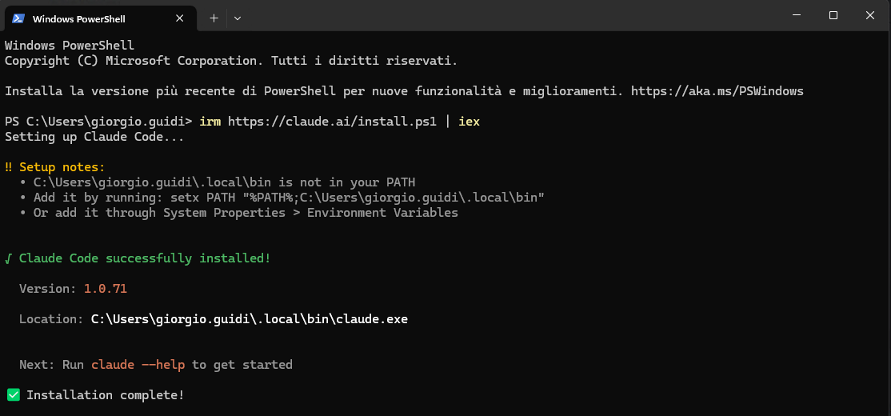Close the Windows PowerShell tab
This screenshot has width=891, height=416.
coord(180,18)
